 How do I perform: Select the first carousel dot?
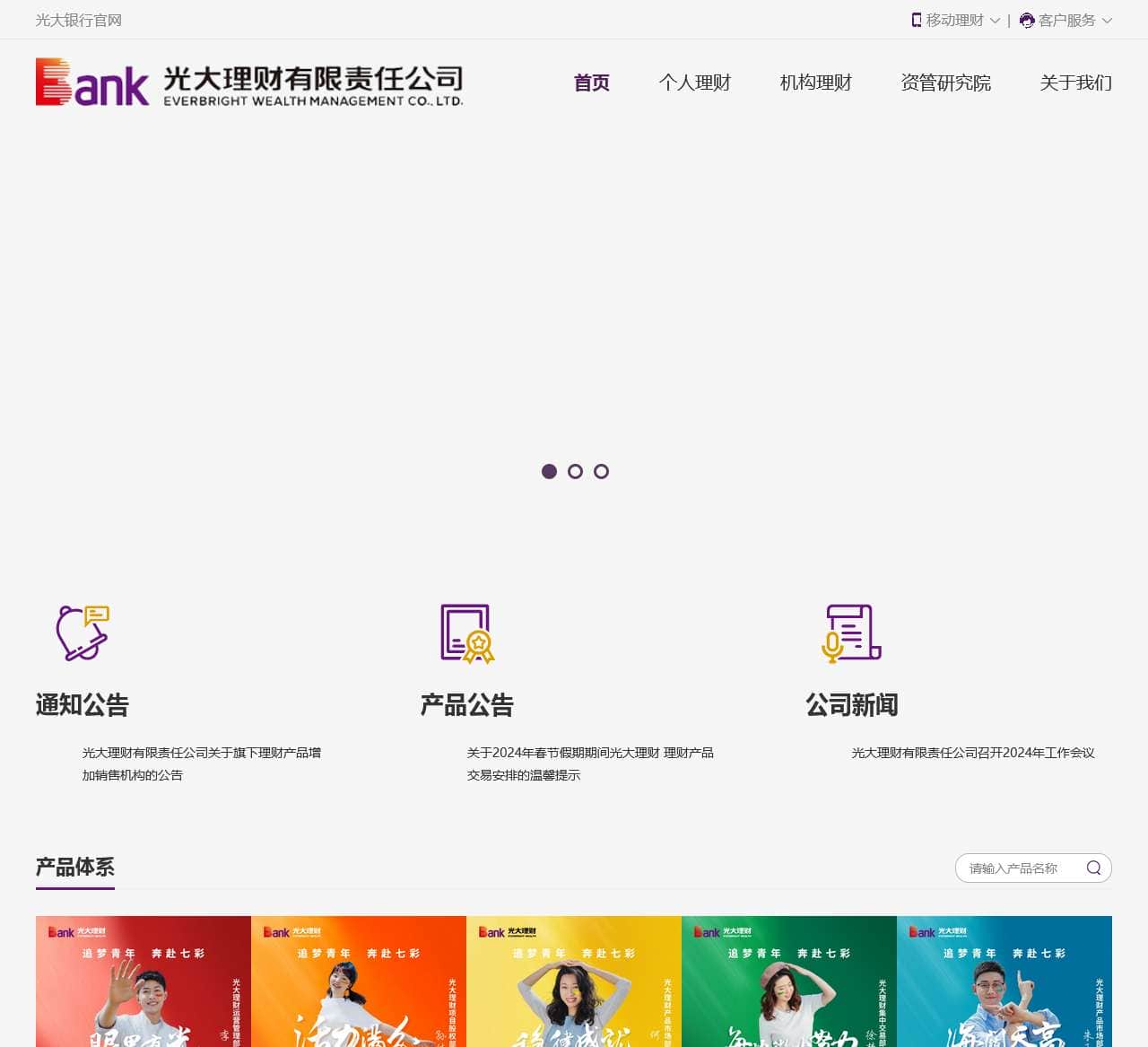tap(550, 471)
